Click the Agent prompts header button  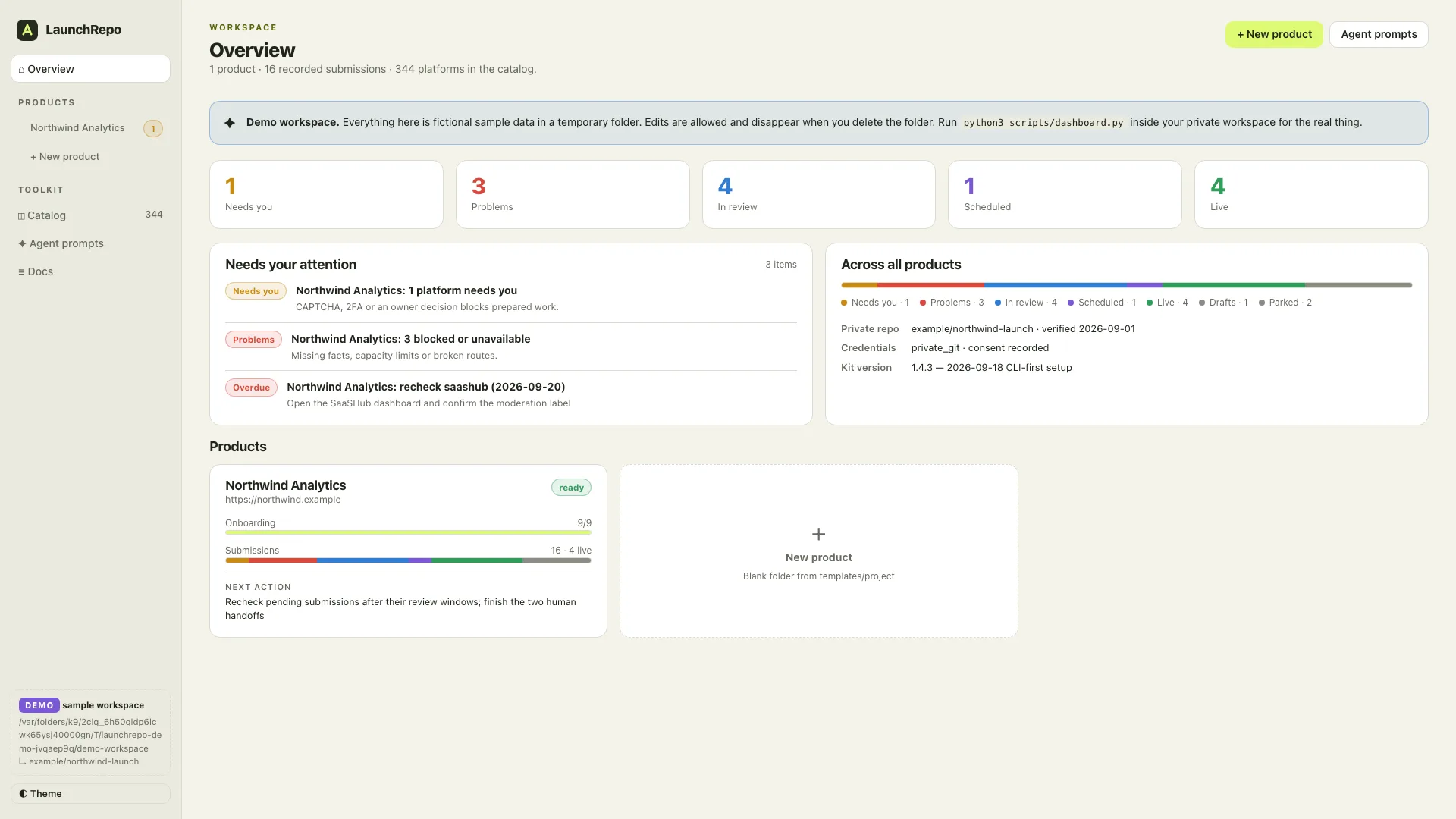coord(1379,34)
